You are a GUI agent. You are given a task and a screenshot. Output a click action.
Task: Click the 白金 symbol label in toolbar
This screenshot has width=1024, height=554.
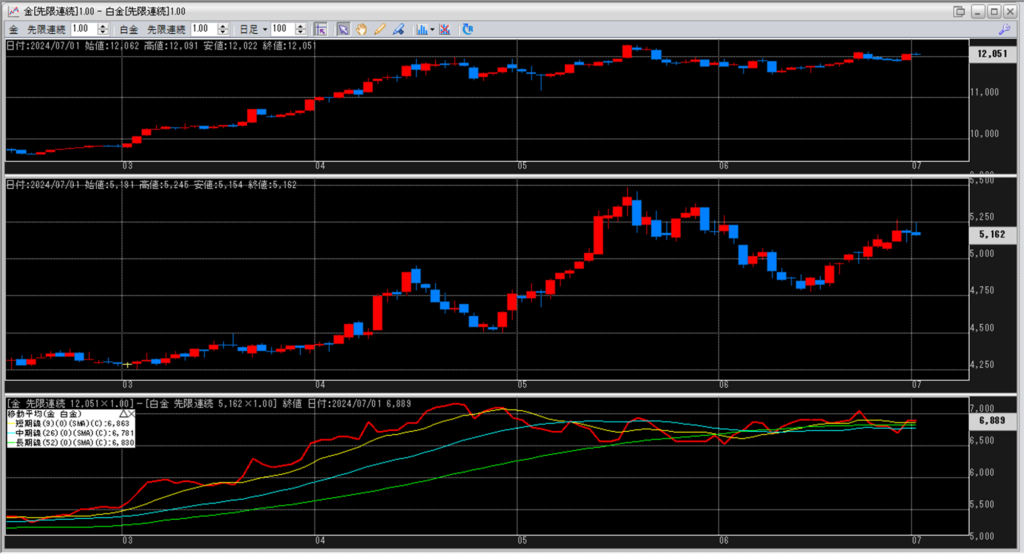pos(129,29)
